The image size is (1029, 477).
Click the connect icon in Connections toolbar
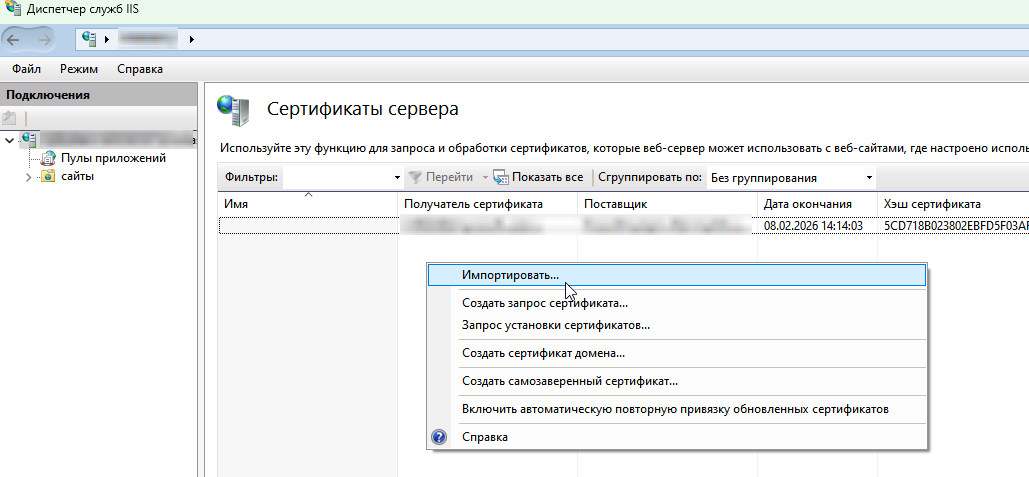(x=10, y=118)
